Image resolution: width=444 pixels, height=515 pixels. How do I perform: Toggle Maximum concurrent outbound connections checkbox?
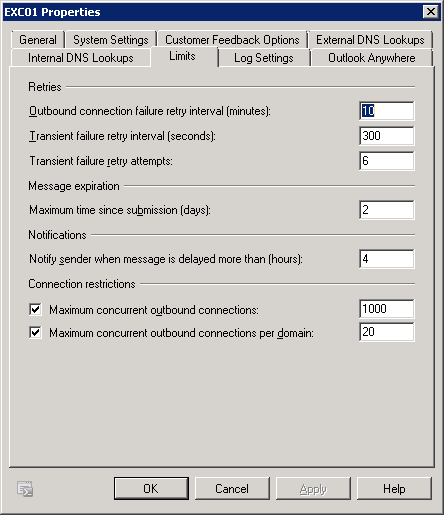click(35, 309)
